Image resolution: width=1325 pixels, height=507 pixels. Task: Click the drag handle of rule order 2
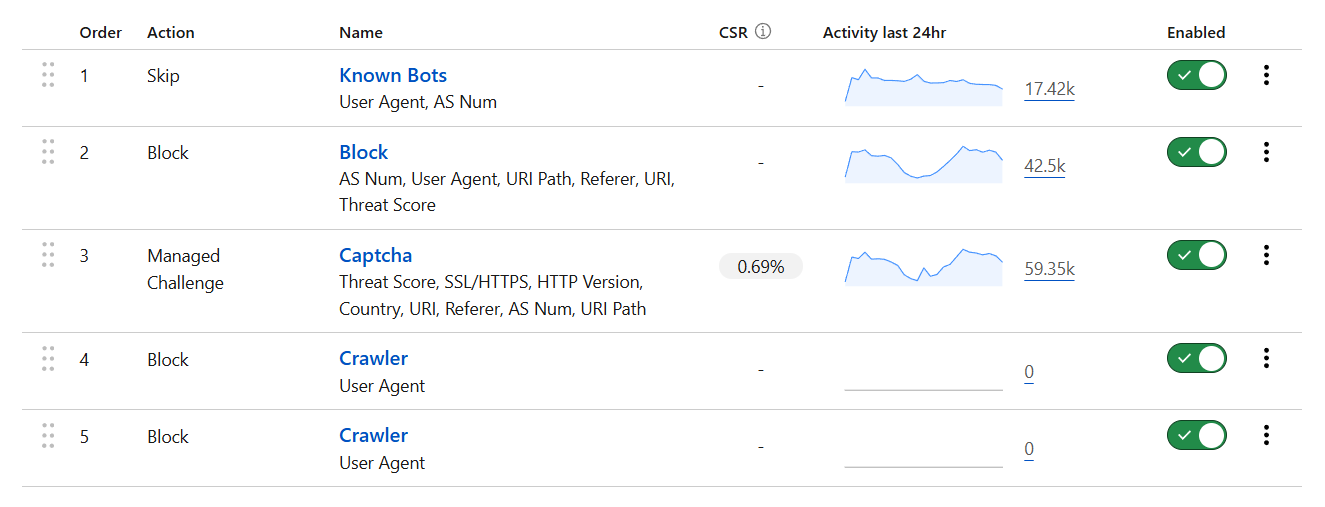48,152
